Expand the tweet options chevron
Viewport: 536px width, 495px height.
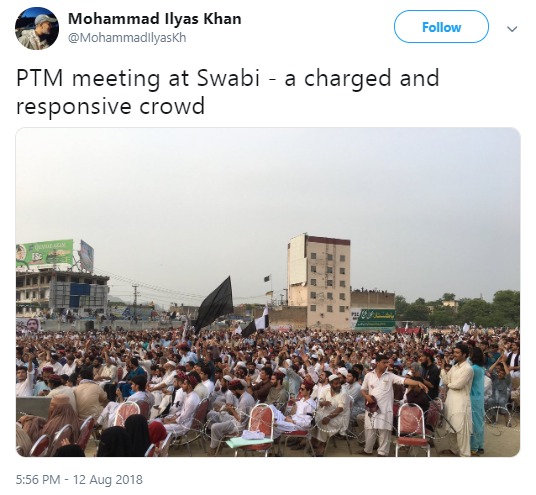(x=512, y=29)
